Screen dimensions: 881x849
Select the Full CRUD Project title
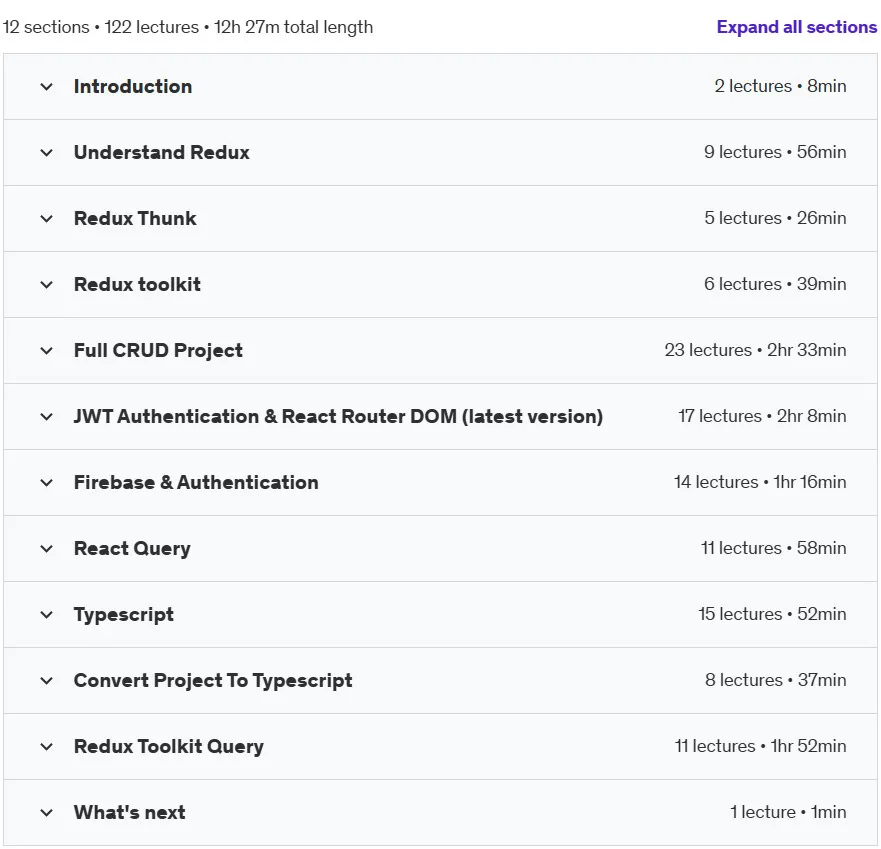coord(158,351)
